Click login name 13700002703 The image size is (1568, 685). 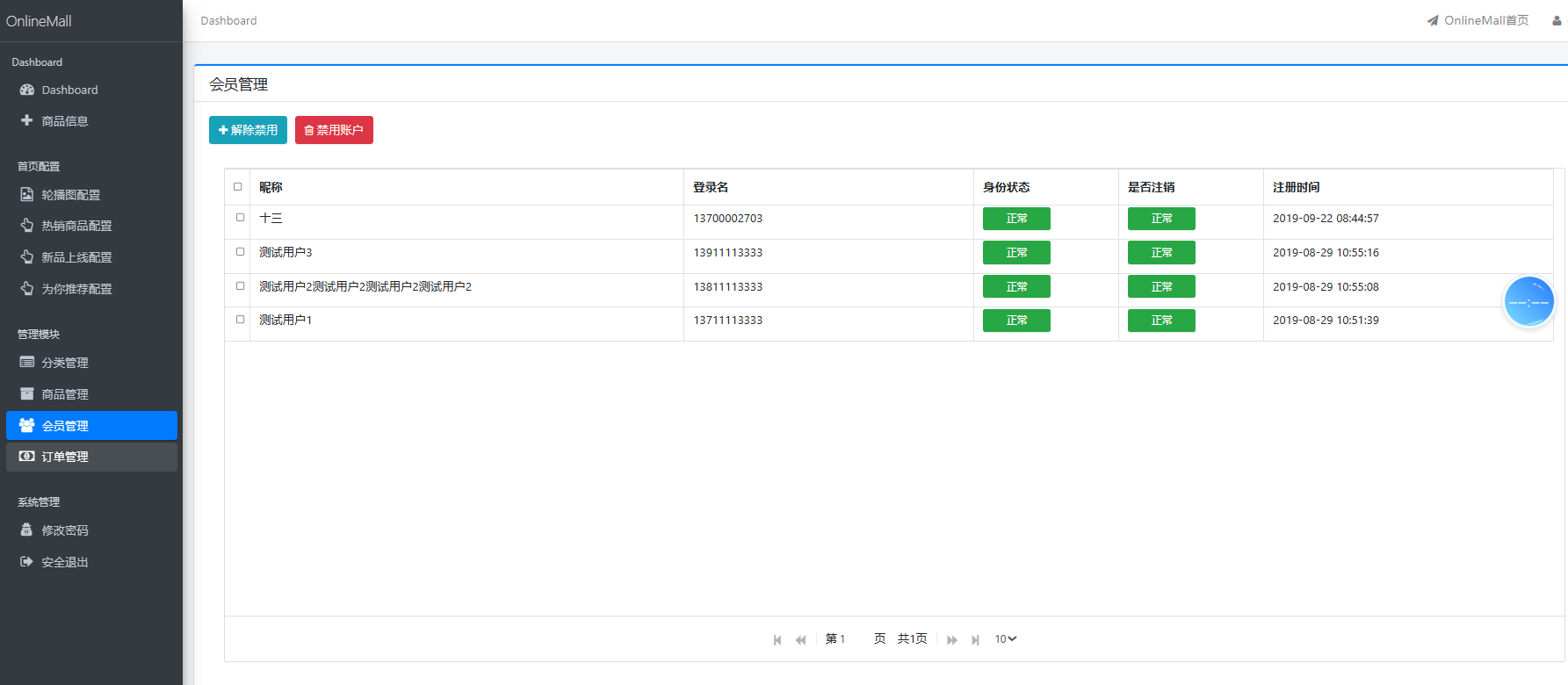(728, 219)
